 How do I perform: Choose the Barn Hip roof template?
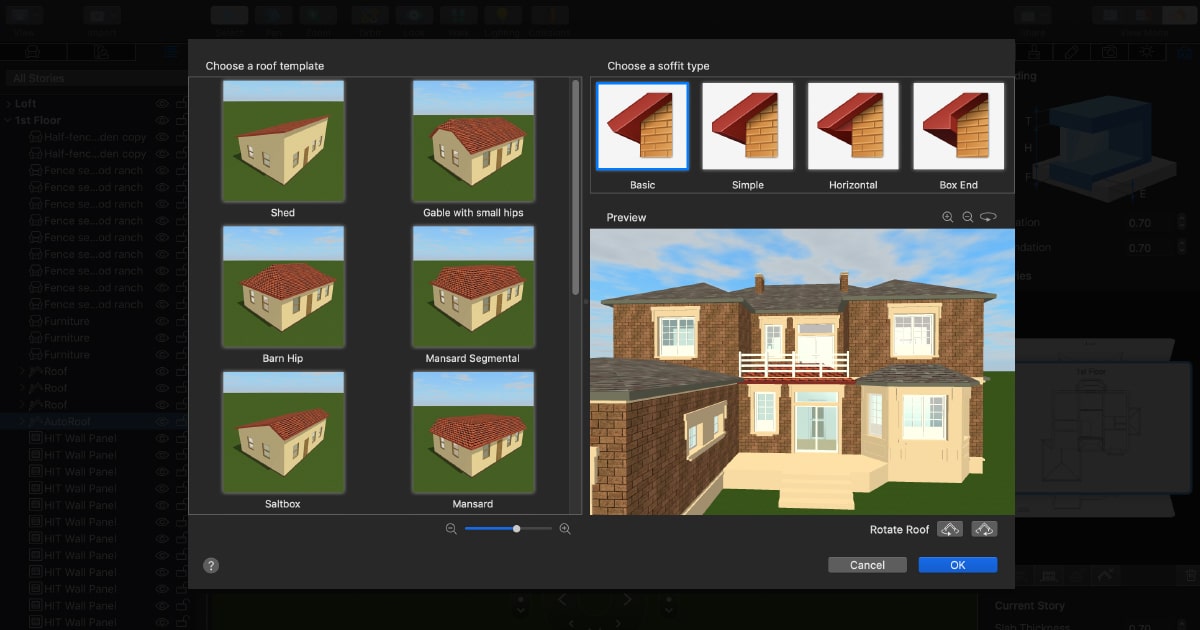283,287
